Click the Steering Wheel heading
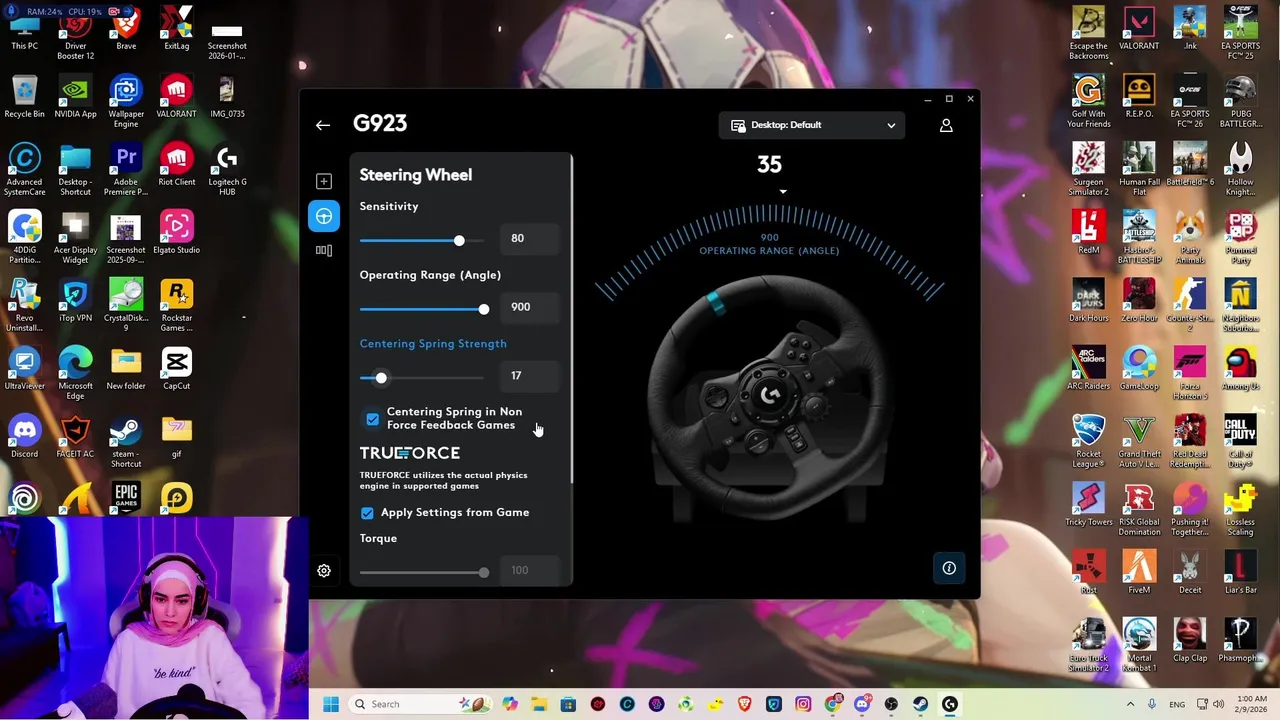This screenshot has width=1280, height=720. click(415, 175)
